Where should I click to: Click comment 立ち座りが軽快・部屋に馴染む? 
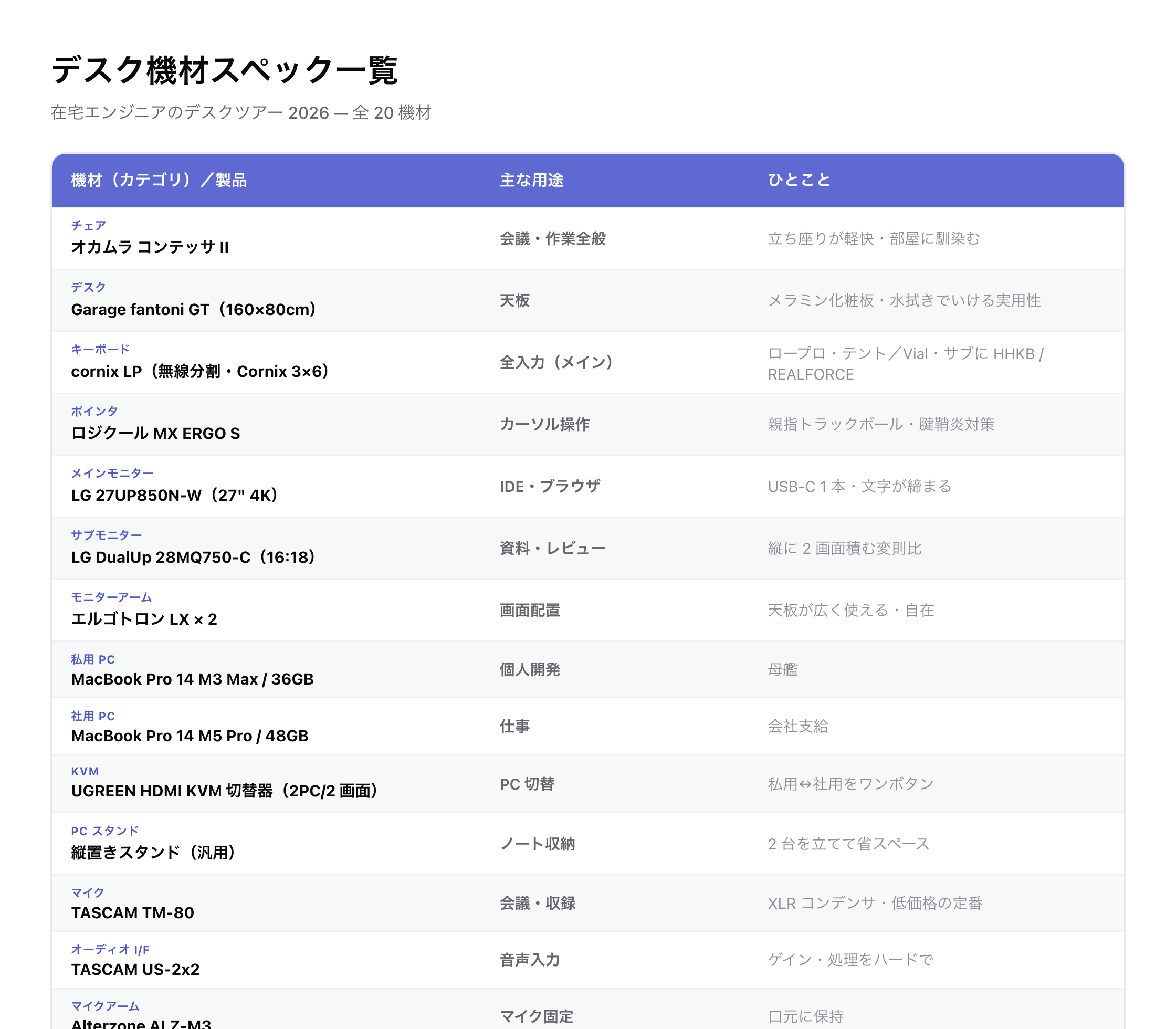(874, 238)
